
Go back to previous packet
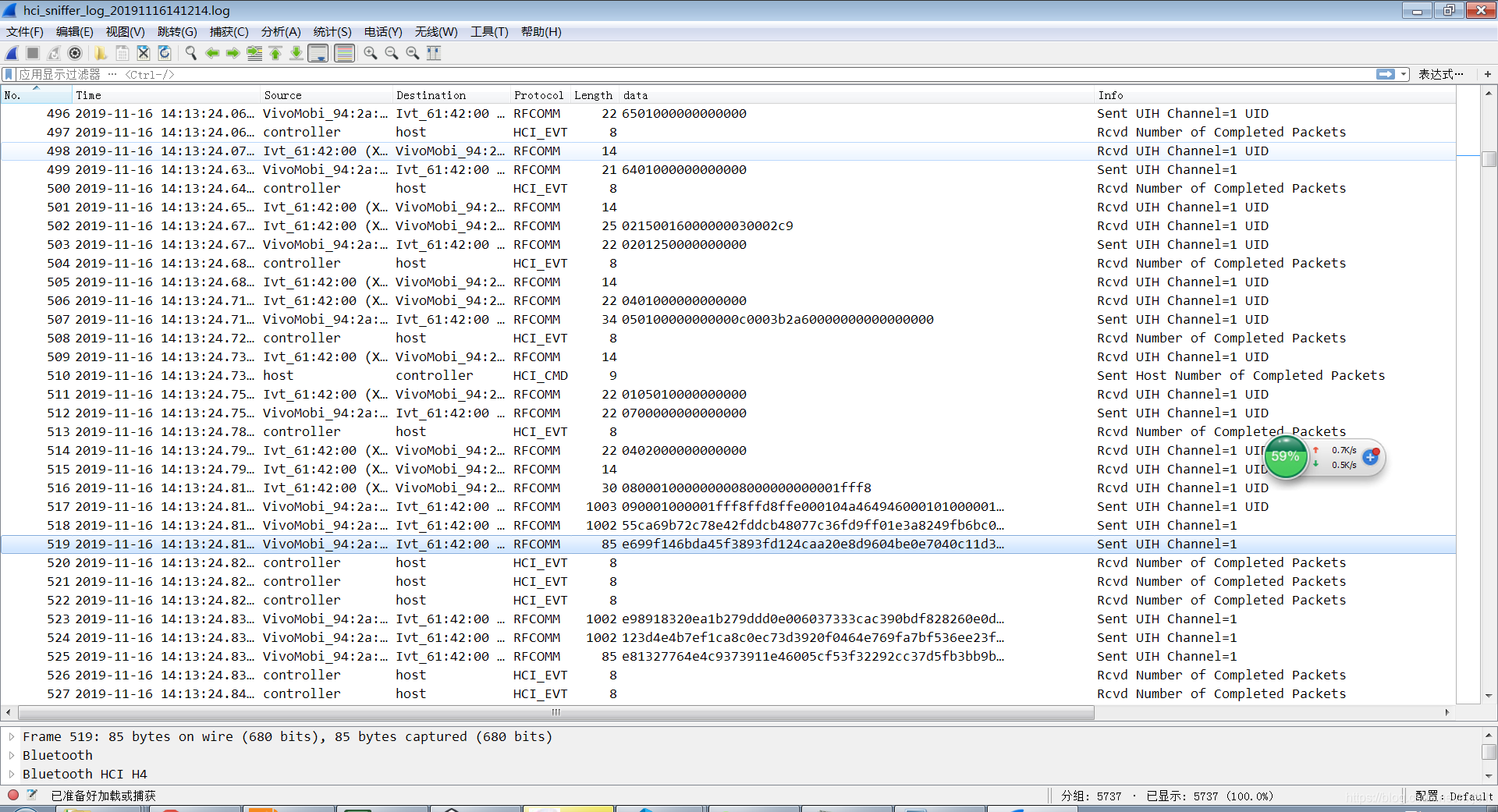211,53
